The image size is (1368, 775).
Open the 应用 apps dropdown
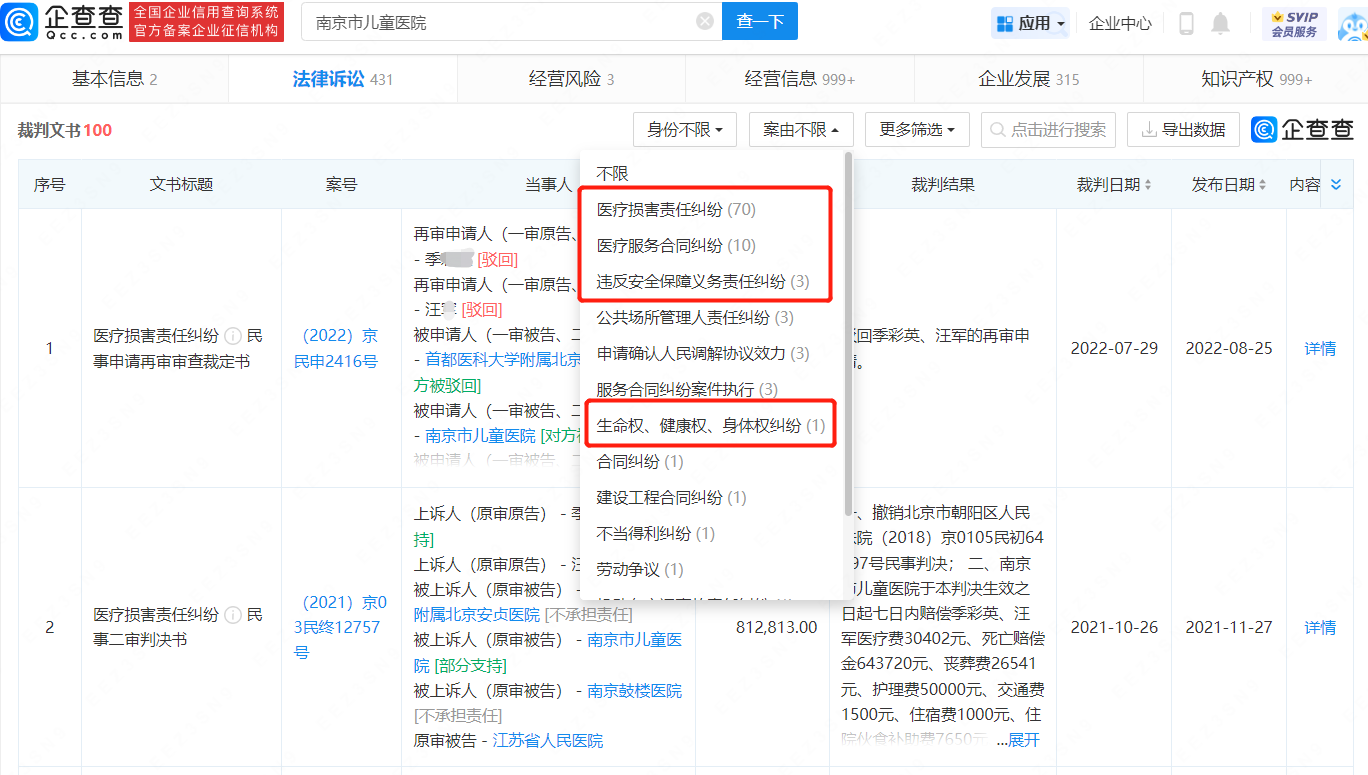tap(1031, 23)
